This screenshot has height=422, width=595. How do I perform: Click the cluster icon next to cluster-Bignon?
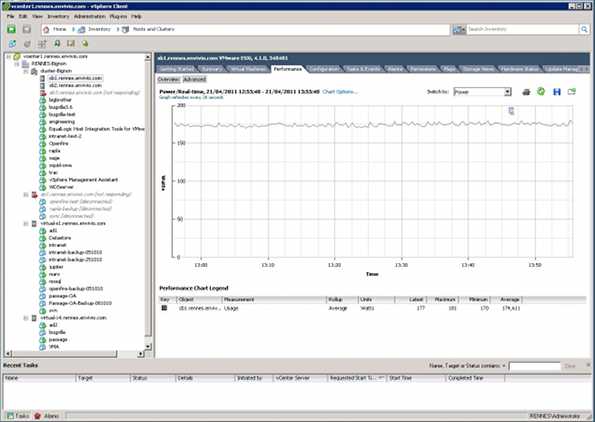(x=34, y=71)
